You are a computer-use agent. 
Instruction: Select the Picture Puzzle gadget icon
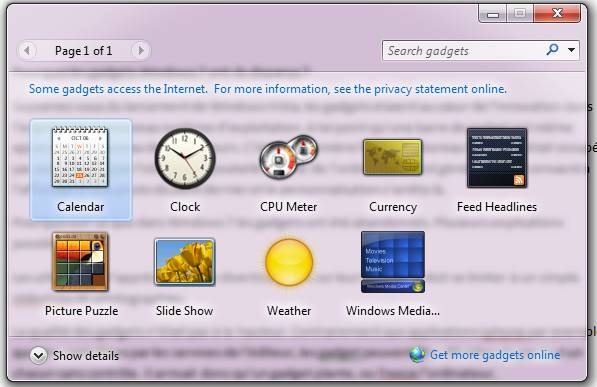click(80, 261)
